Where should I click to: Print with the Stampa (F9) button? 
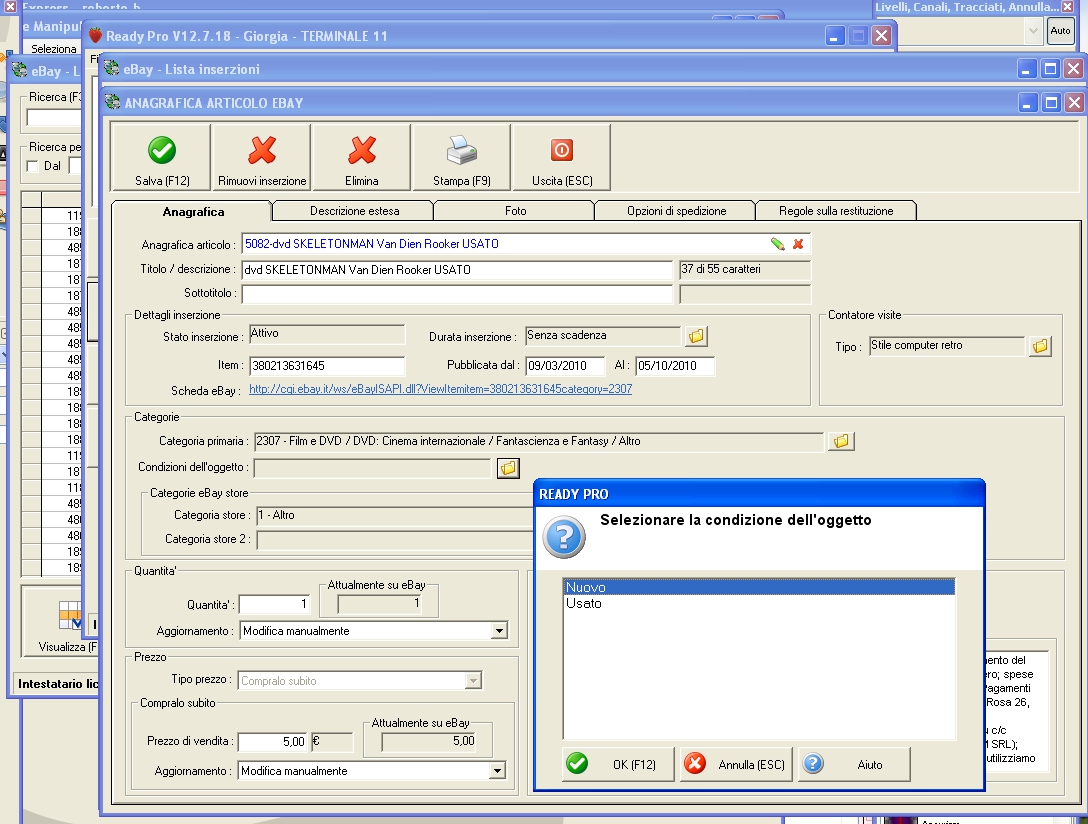pyautogui.click(x=461, y=157)
